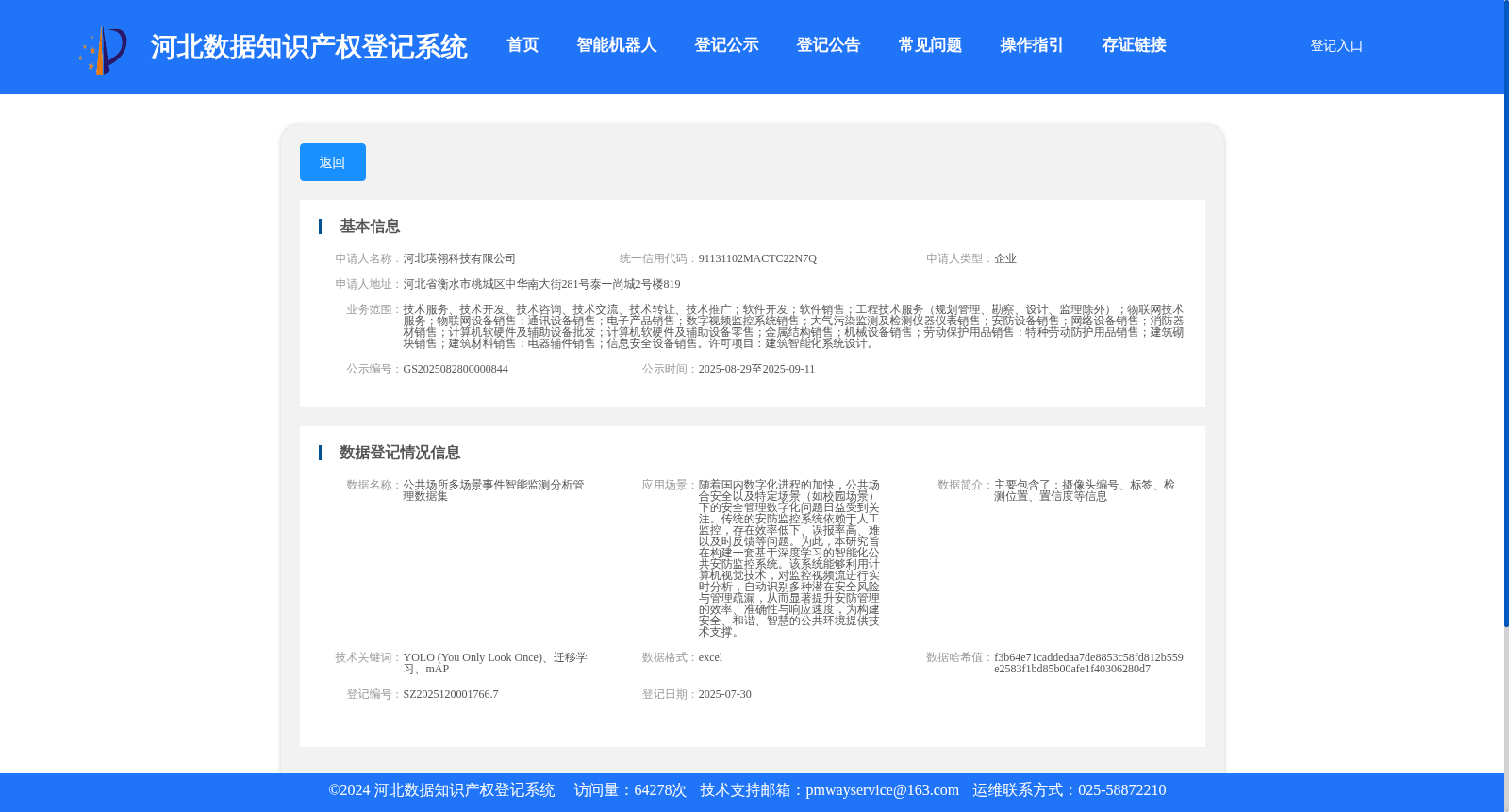
Task: Click the contact number 025-58872210
Action: point(1121,790)
